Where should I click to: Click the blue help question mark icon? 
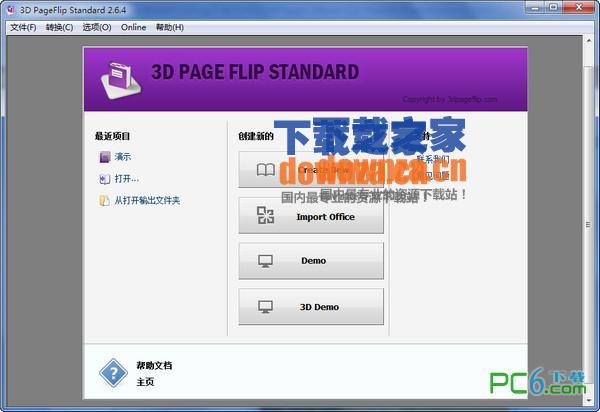tap(112, 373)
